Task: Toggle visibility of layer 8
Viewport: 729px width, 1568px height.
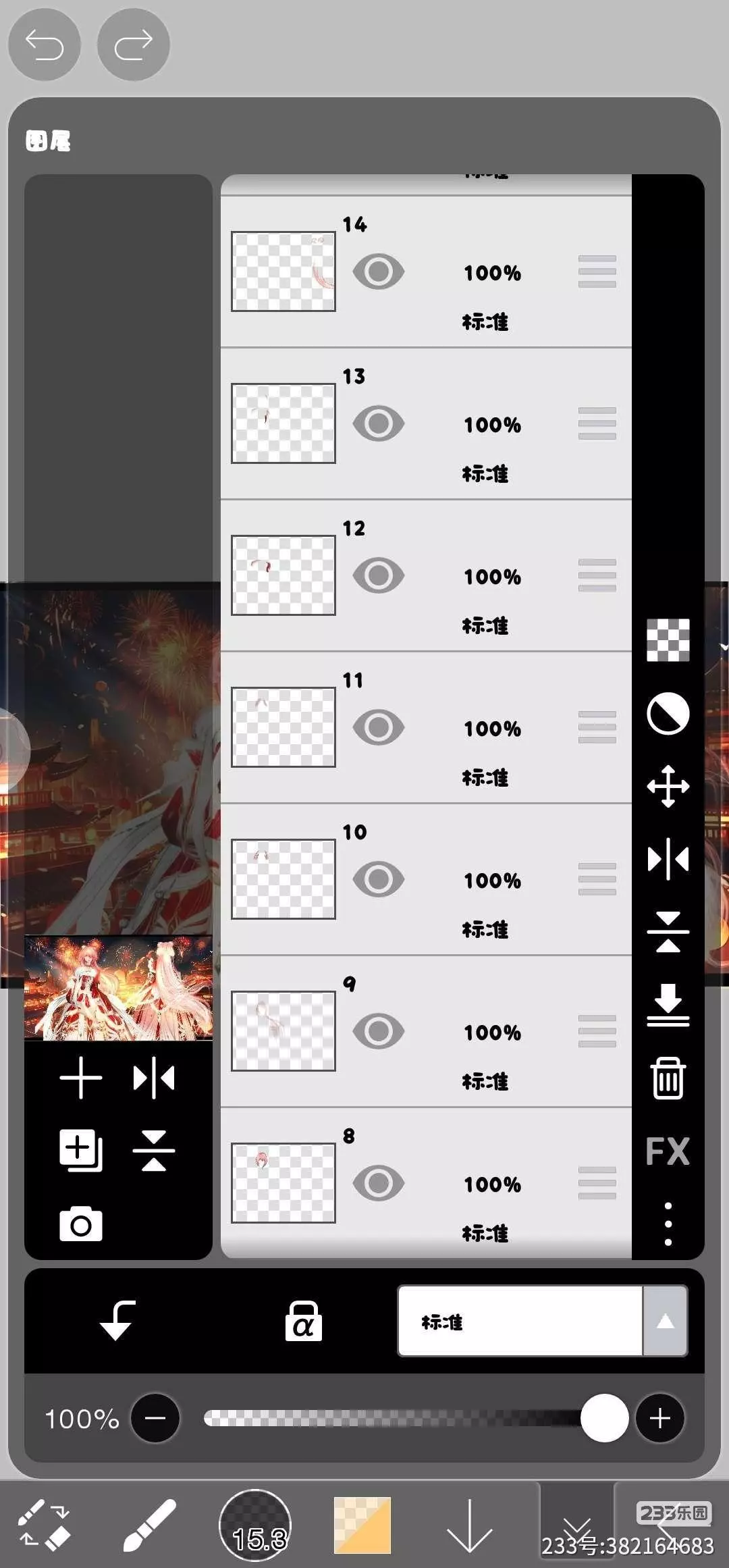Action: pos(379,1183)
